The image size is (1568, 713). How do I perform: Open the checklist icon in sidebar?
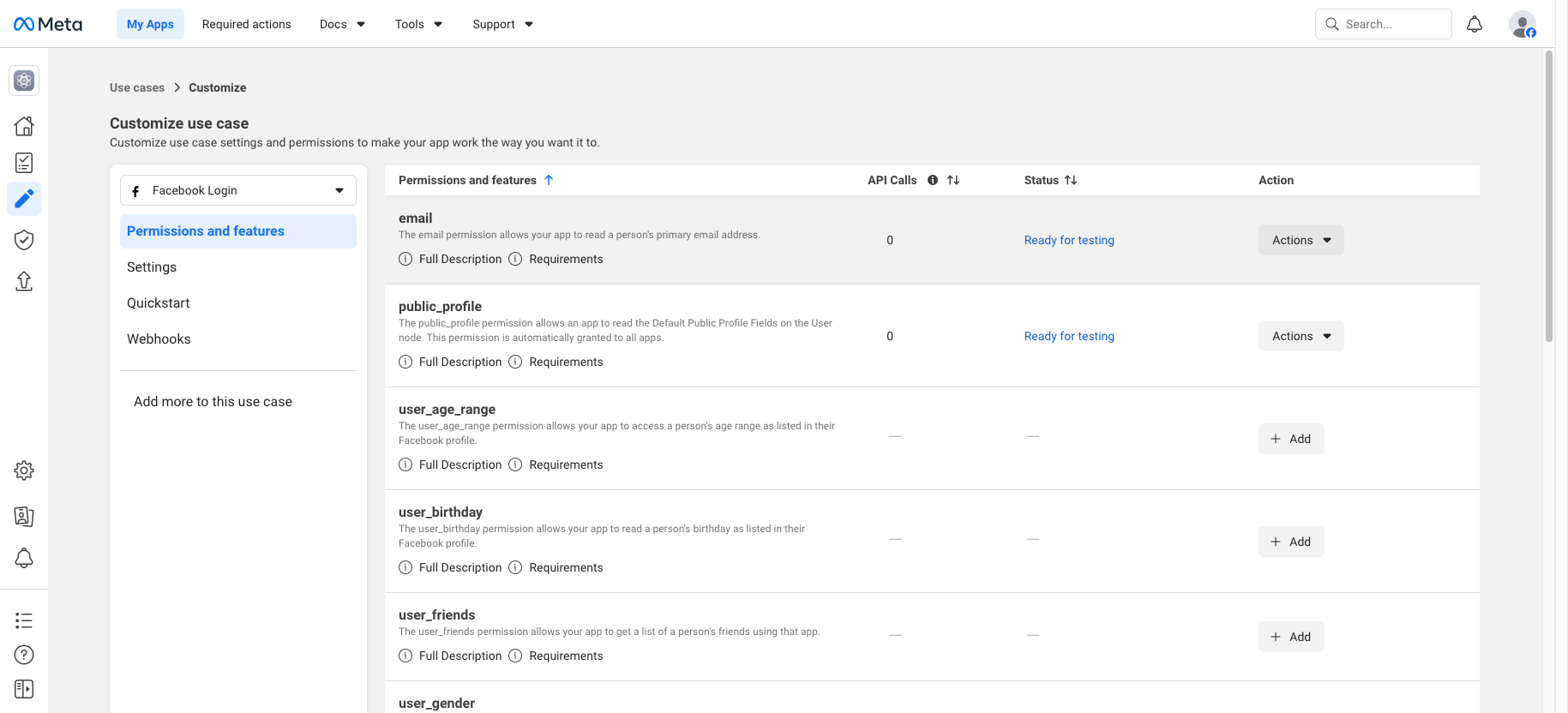pyautogui.click(x=24, y=163)
